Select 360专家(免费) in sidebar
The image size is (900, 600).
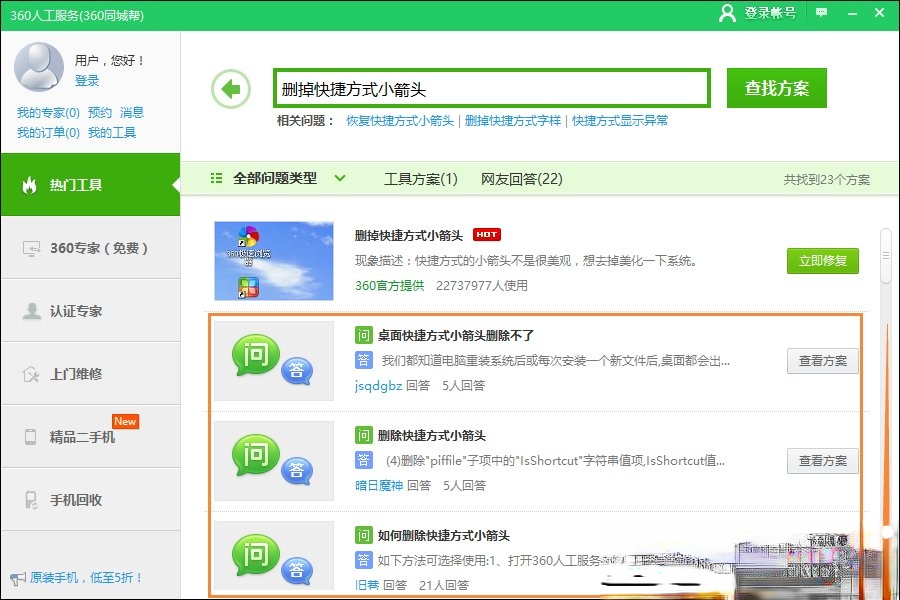pyautogui.click(x=90, y=248)
